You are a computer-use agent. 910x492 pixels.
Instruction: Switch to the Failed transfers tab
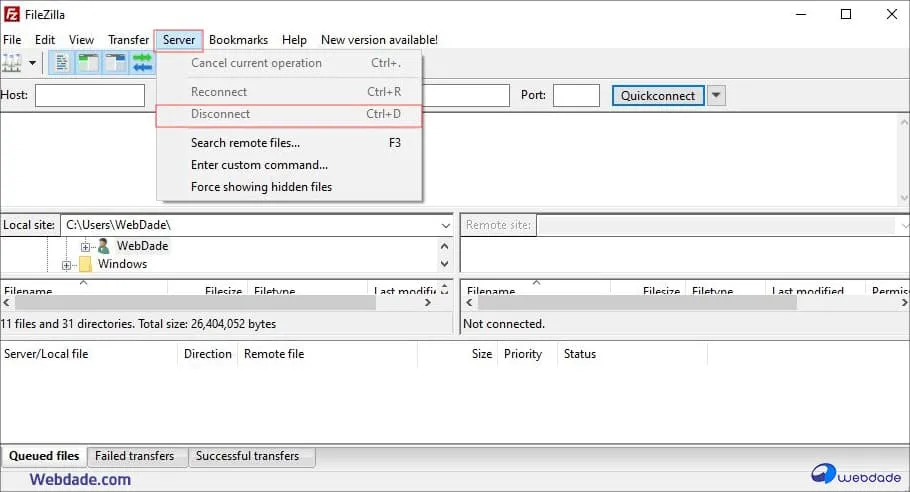pyautogui.click(x=135, y=456)
